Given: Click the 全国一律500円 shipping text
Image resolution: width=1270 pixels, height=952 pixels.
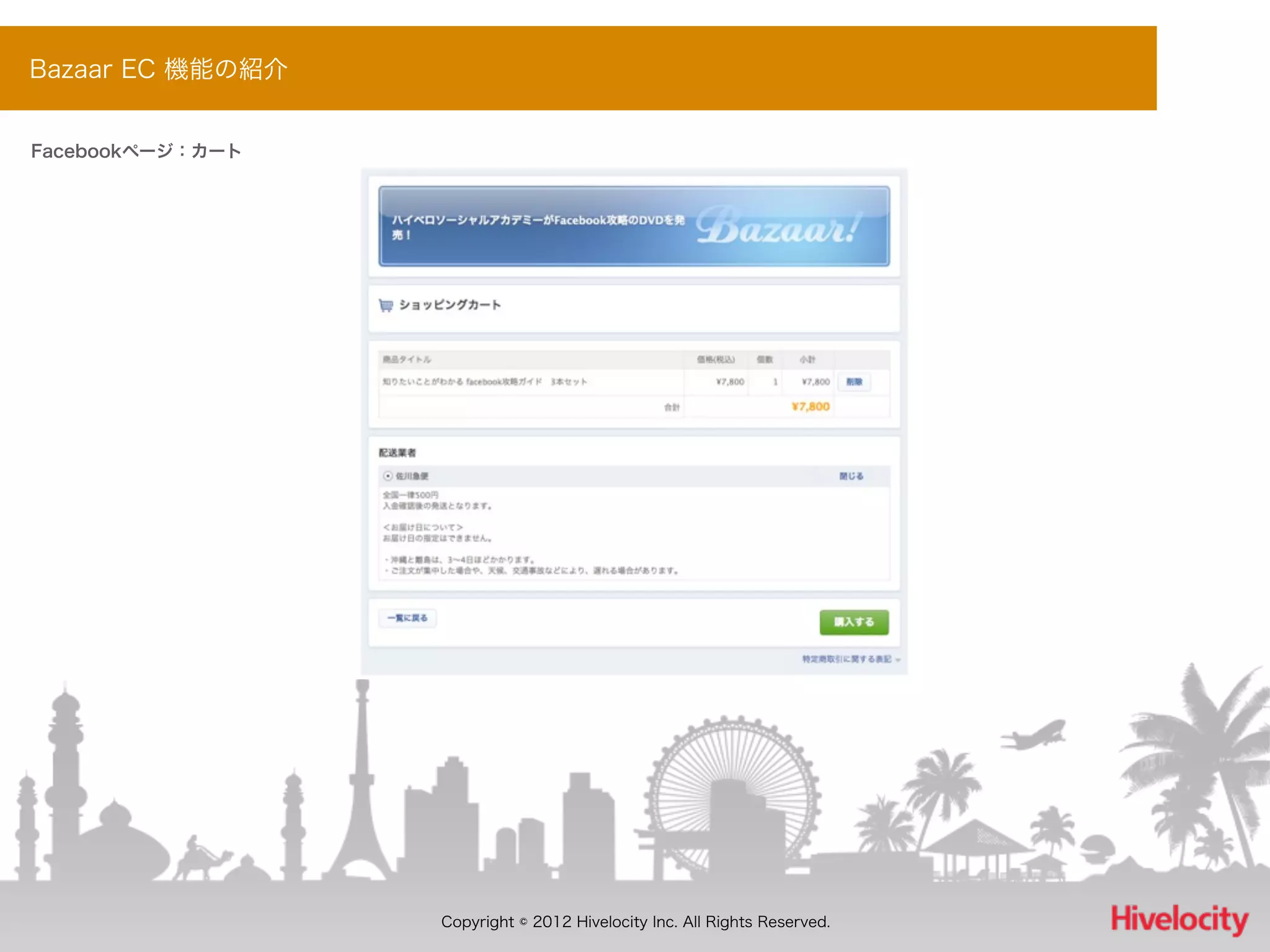Looking at the screenshot, I should click(411, 495).
